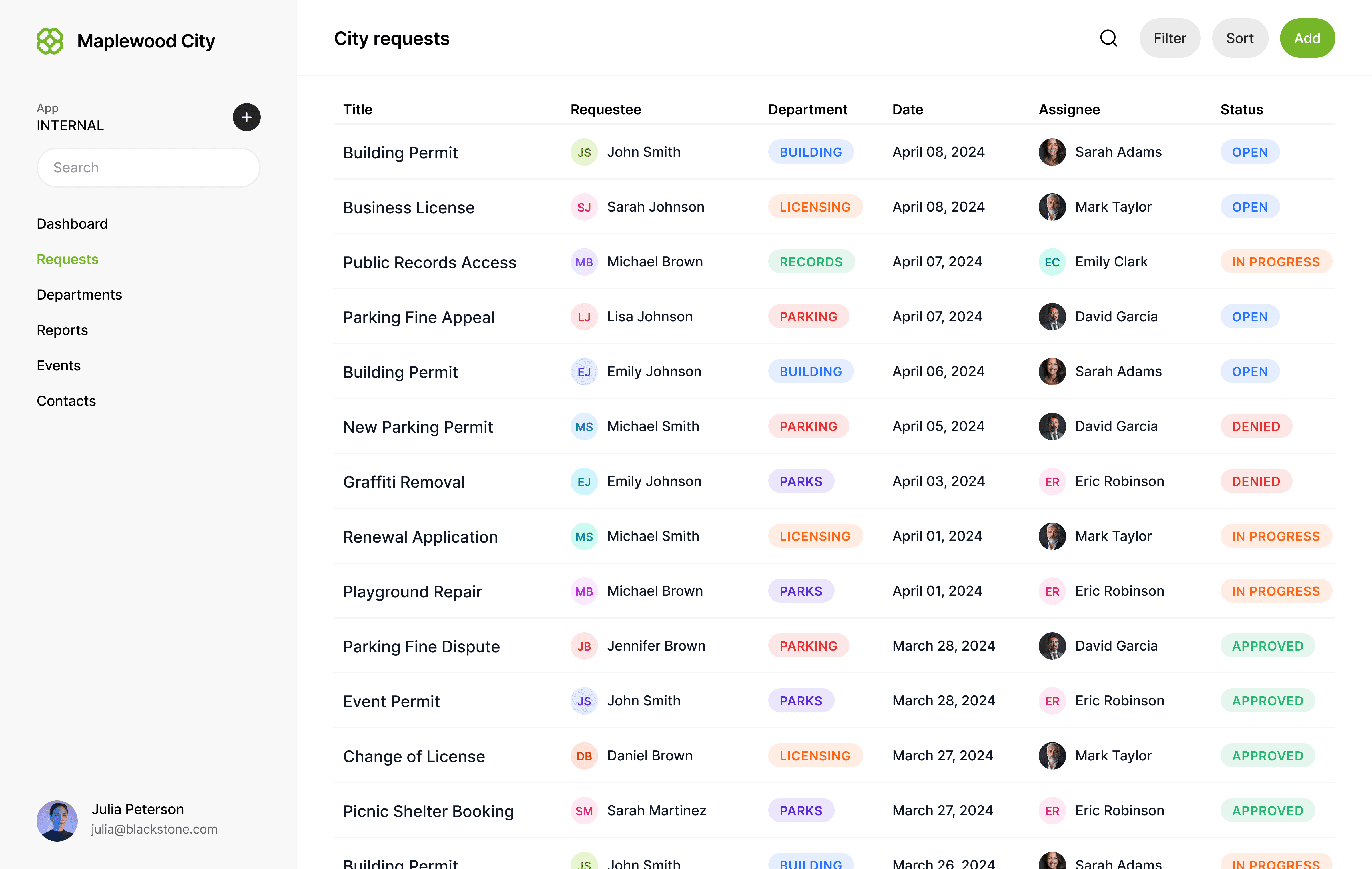This screenshot has width=1372, height=869.
Task: Click the green Add button
Action: pyautogui.click(x=1307, y=38)
